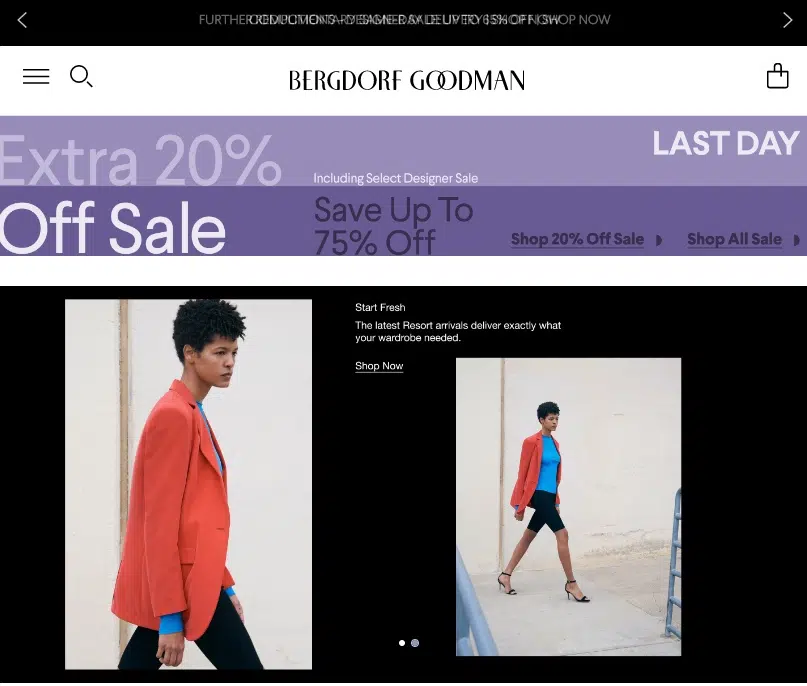Click the Extra 20% Off Sale headline
Image resolution: width=807 pixels, height=686 pixels.
(140, 194)
